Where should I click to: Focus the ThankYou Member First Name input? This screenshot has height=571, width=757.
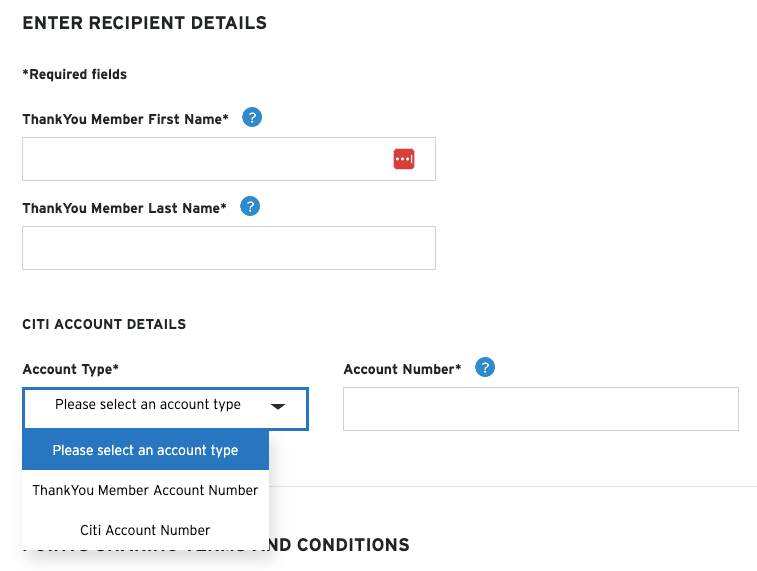point(229,159)
